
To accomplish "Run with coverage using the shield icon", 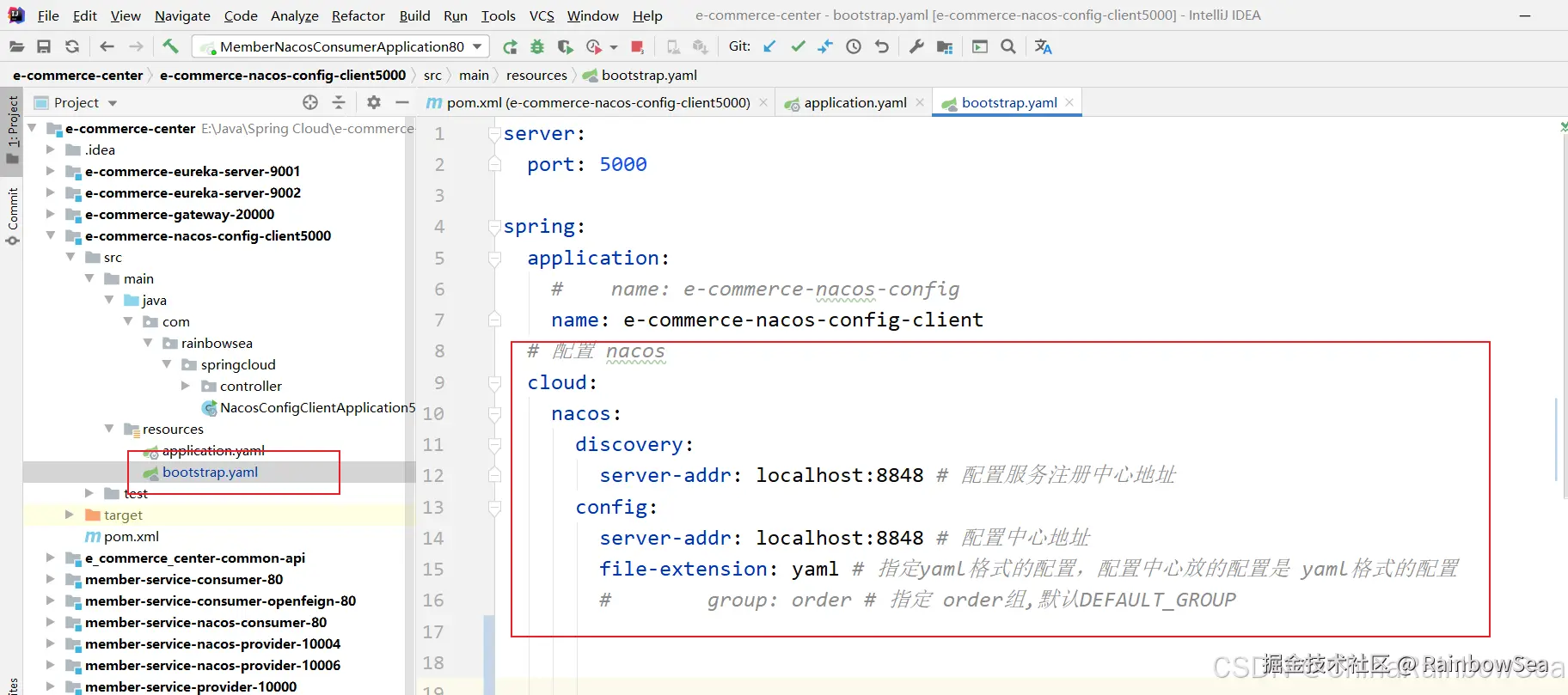I will pos(565,46).
